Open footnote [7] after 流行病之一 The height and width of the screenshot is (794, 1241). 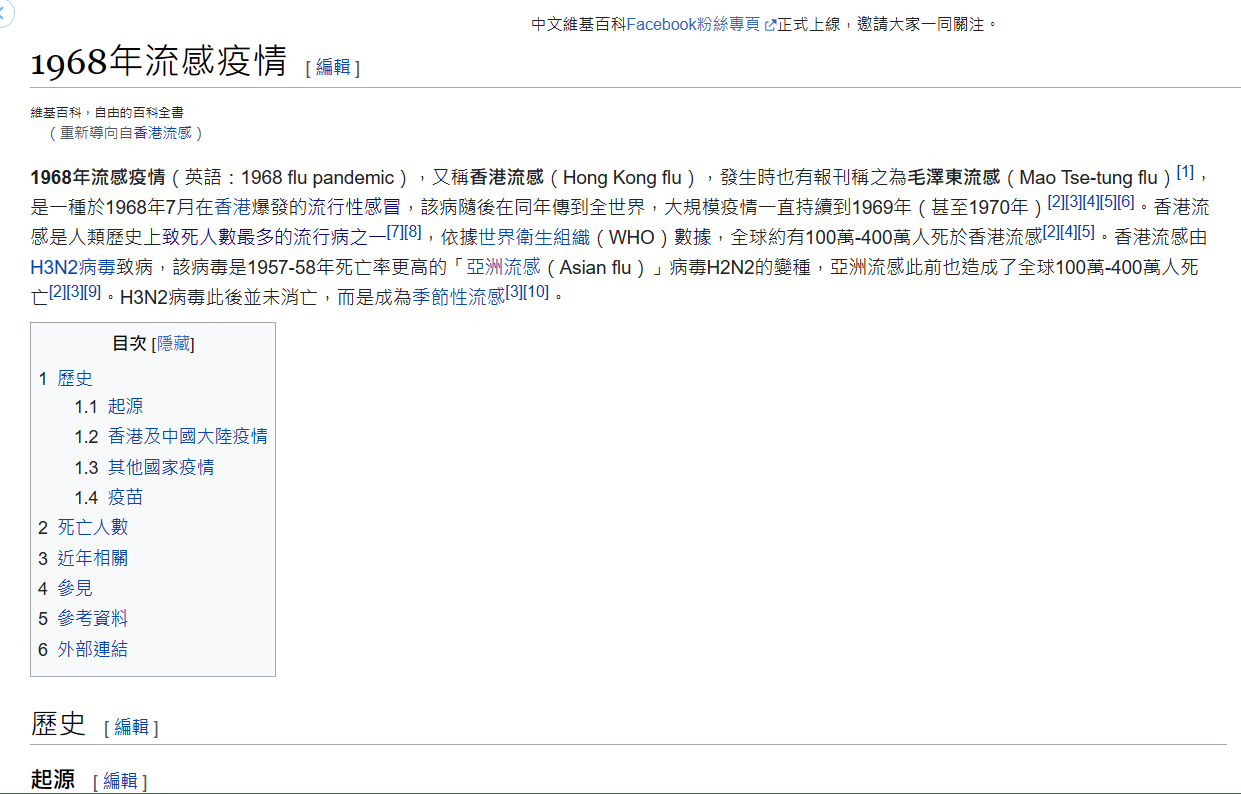395,232
